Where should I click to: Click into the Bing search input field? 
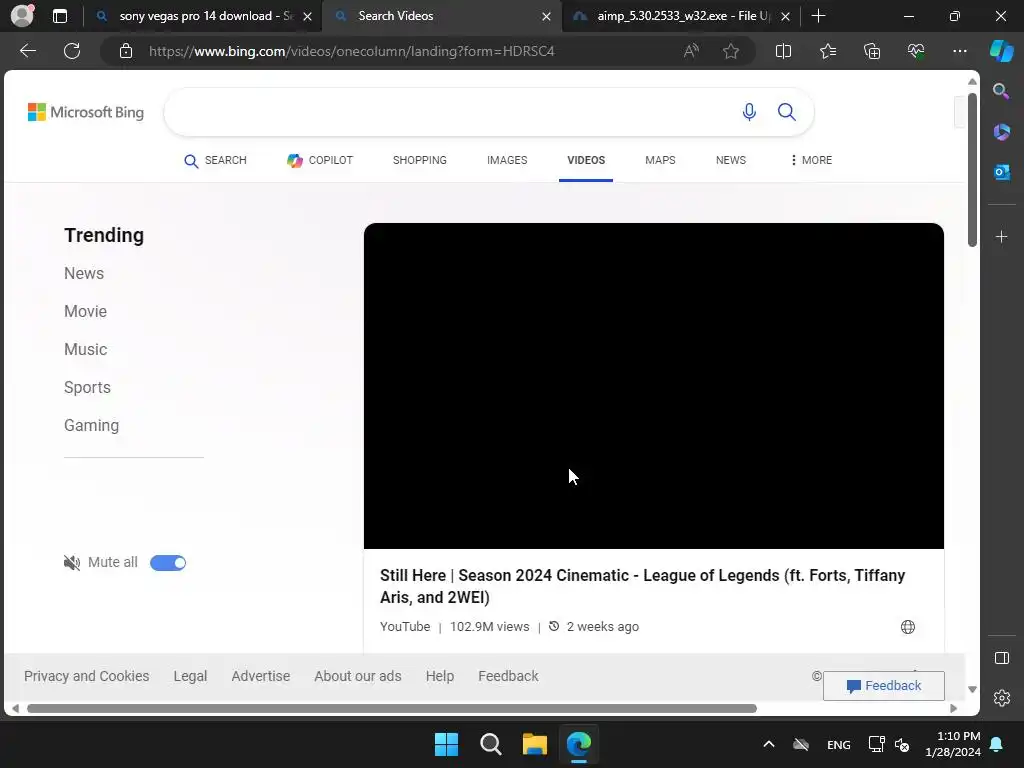451,112
